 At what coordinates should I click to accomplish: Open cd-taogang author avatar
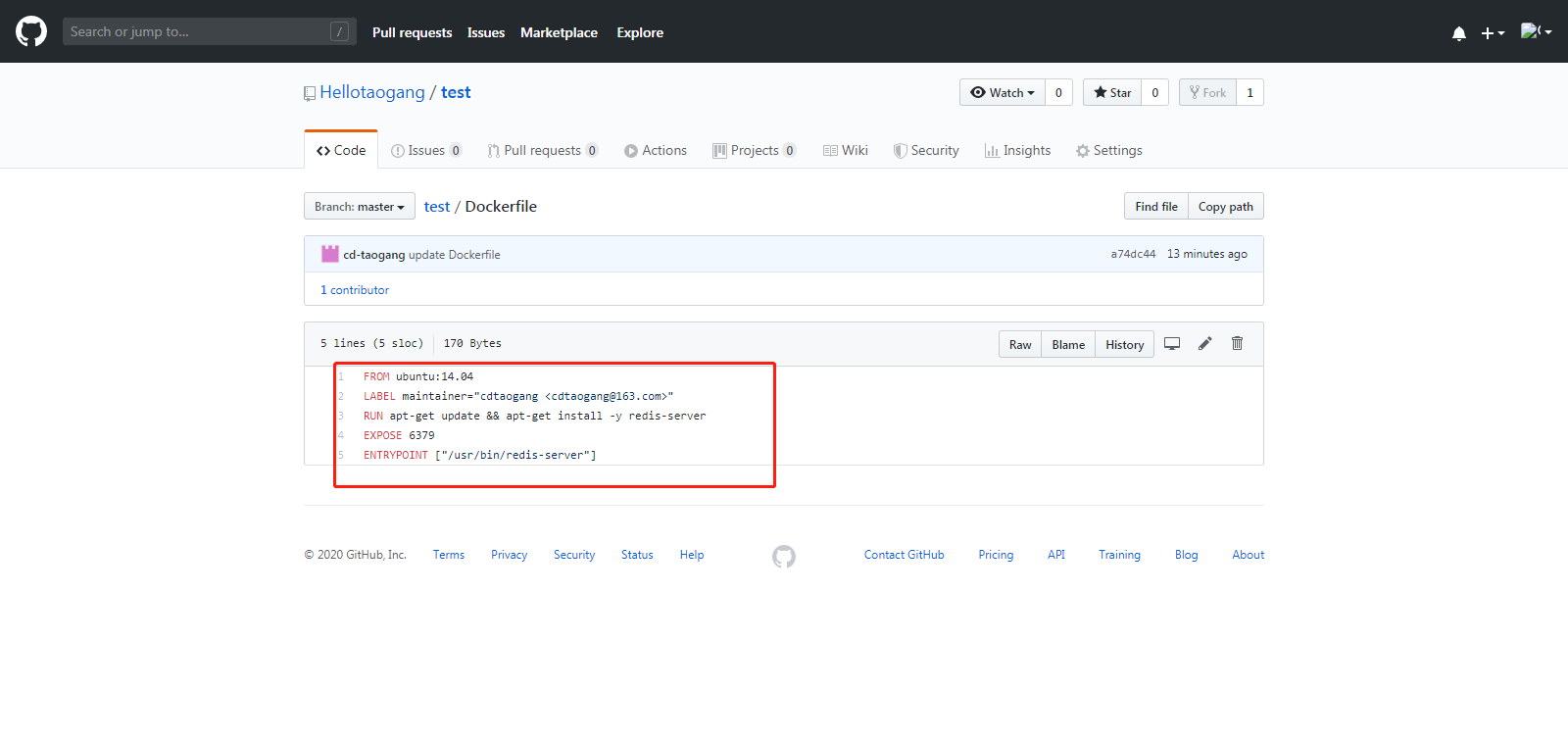[x=330, y=254]
